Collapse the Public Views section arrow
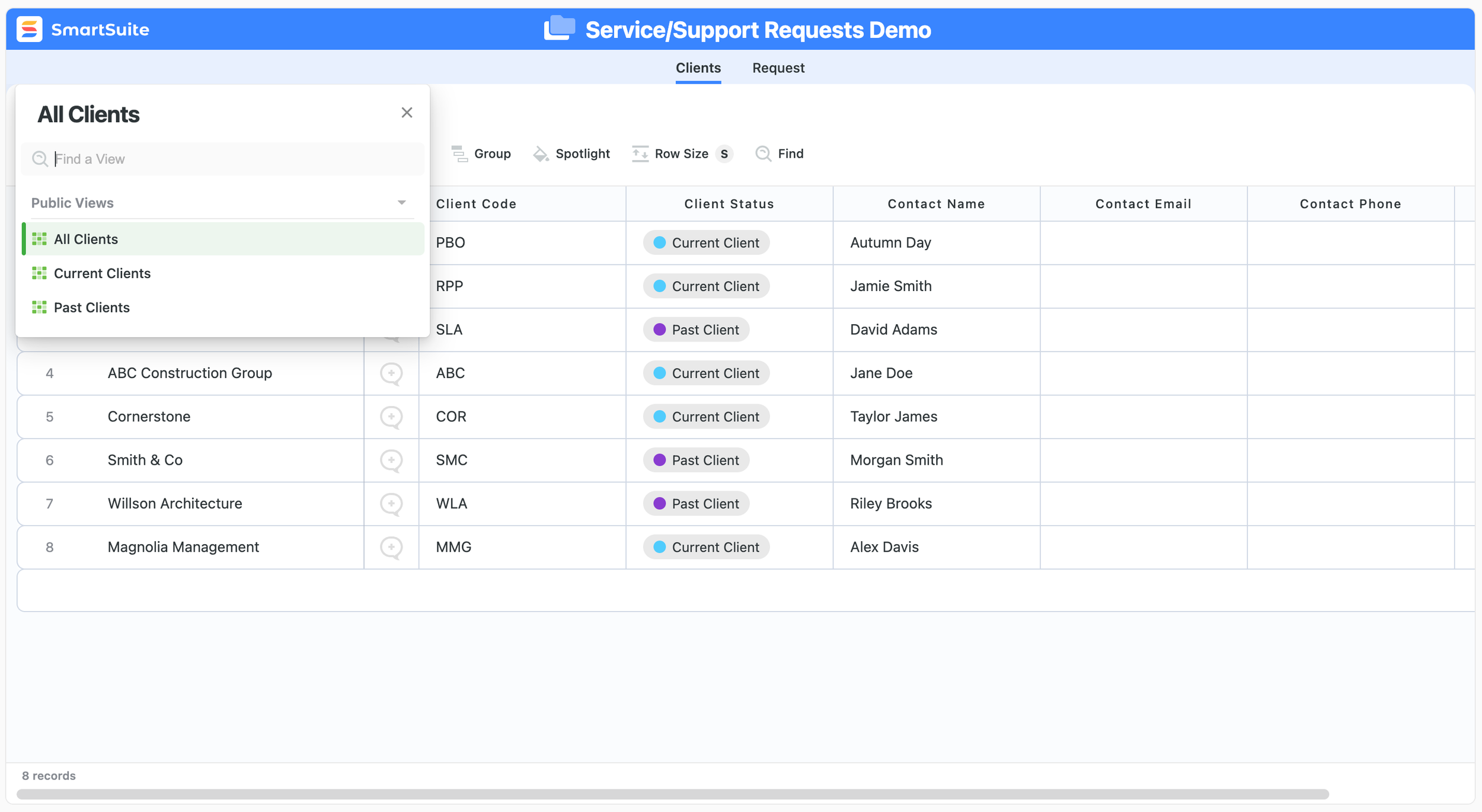This screenshot has width=1482, height=812. tap(401, 203)
